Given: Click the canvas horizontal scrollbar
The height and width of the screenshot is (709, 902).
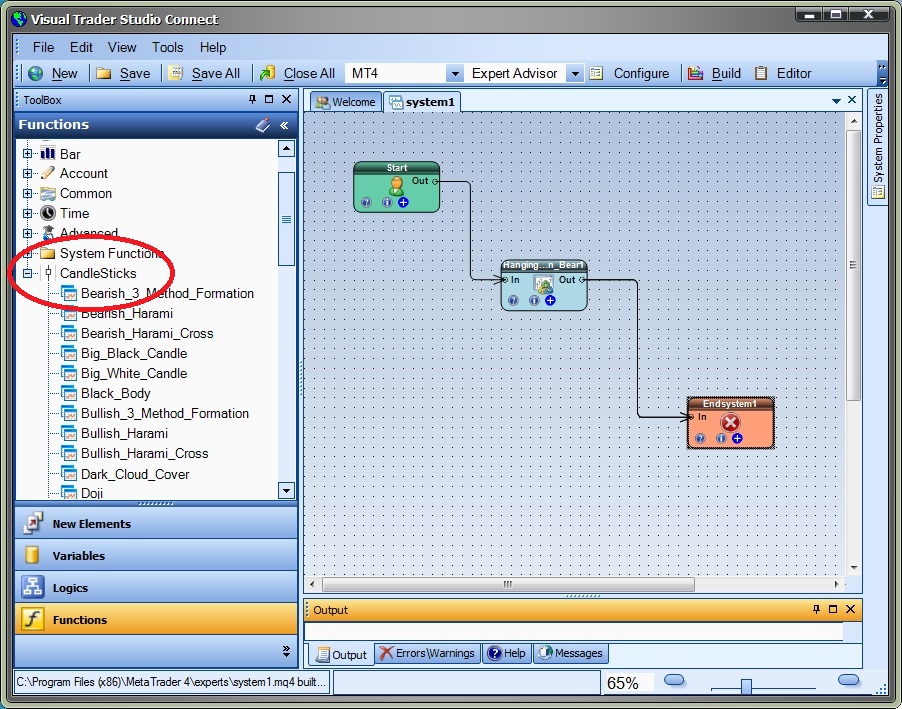Looking at the screenshot, I should 509,584.
